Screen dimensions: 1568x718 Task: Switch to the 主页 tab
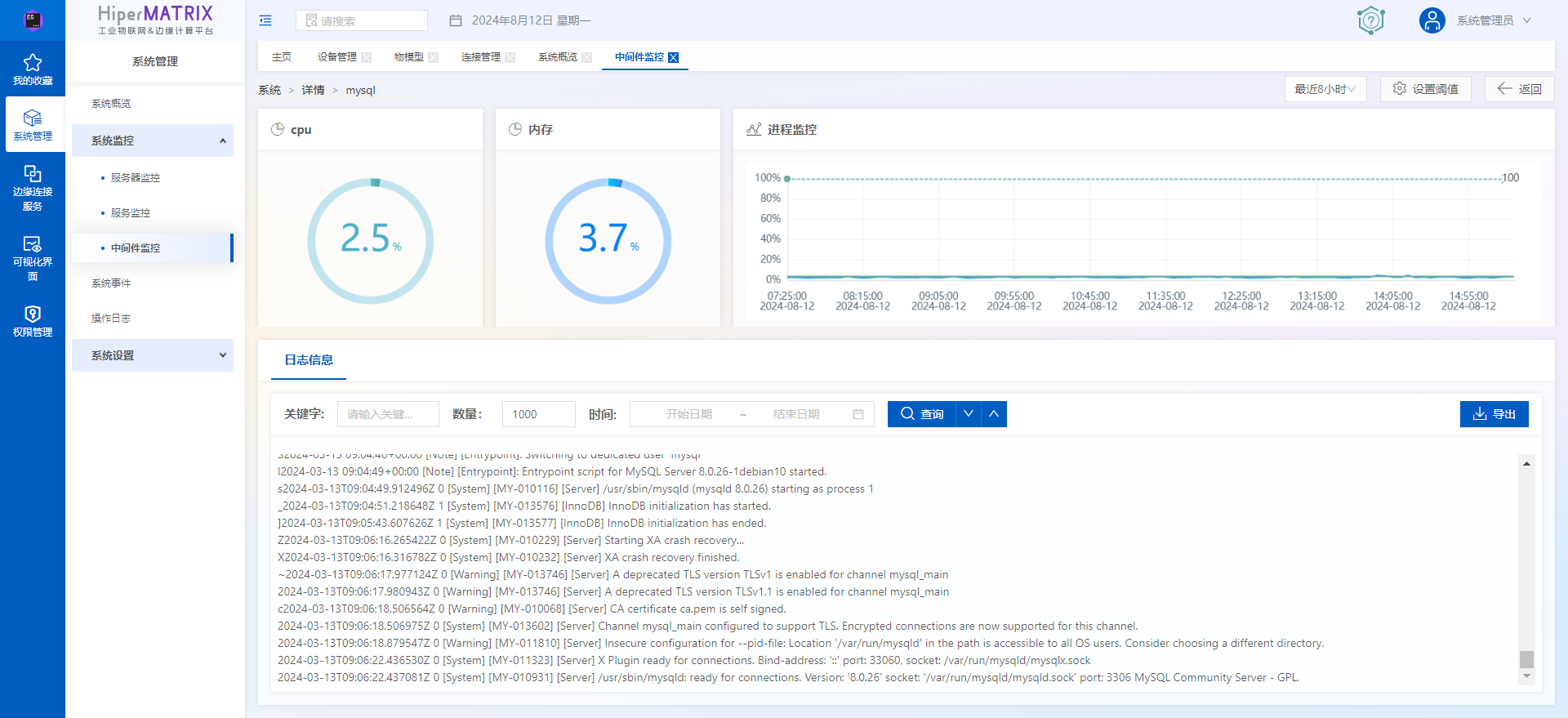(282, 57)
